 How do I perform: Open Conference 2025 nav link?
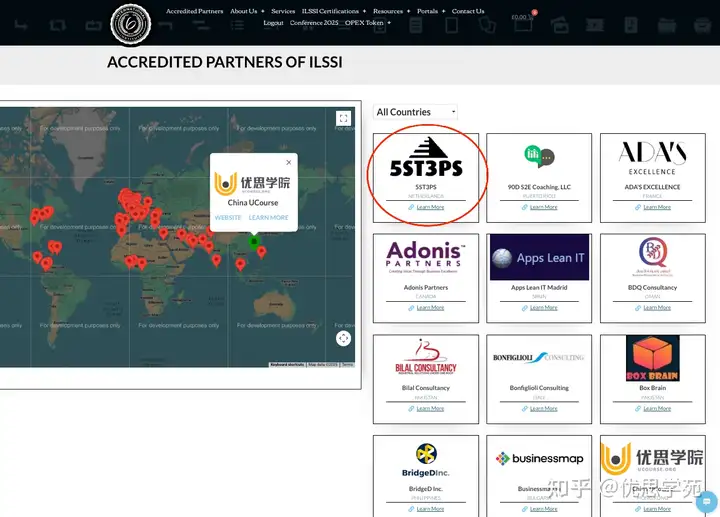314,22
